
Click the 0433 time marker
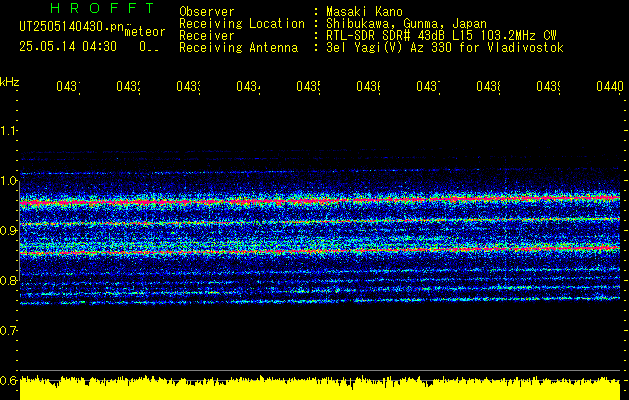pos(188,87)
